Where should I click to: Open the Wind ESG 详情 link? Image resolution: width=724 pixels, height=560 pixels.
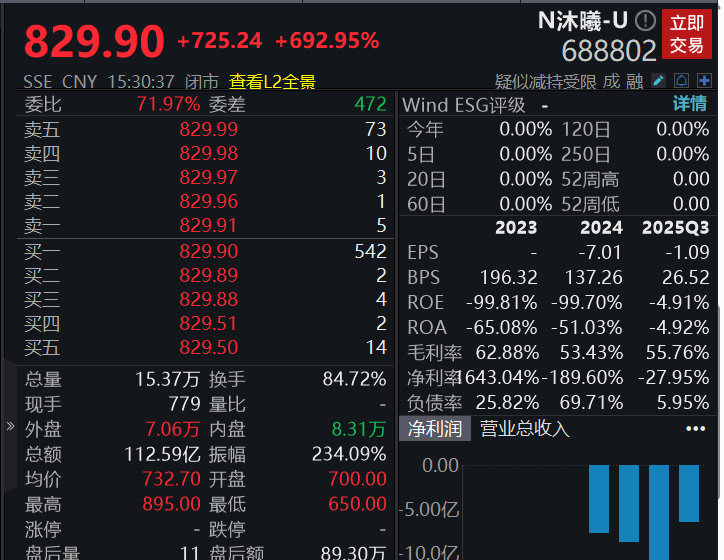click(689, 104)
